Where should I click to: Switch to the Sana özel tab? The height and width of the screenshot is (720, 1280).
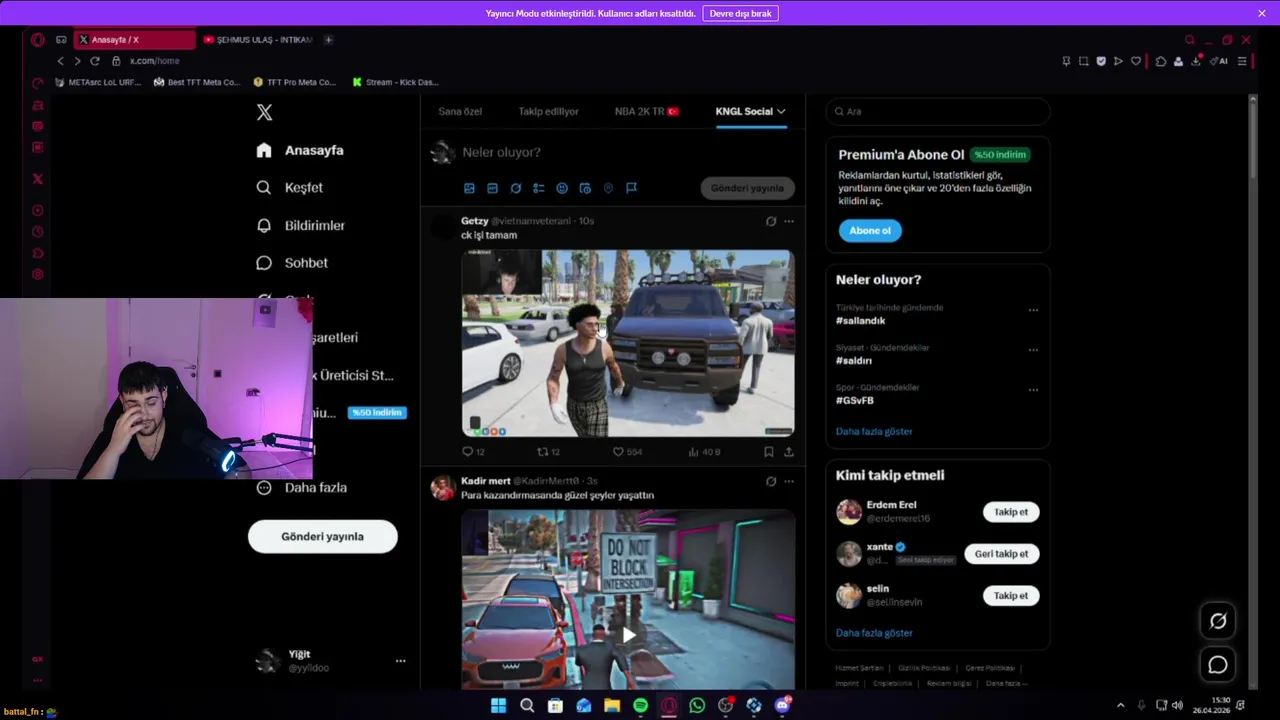point(460,111)
